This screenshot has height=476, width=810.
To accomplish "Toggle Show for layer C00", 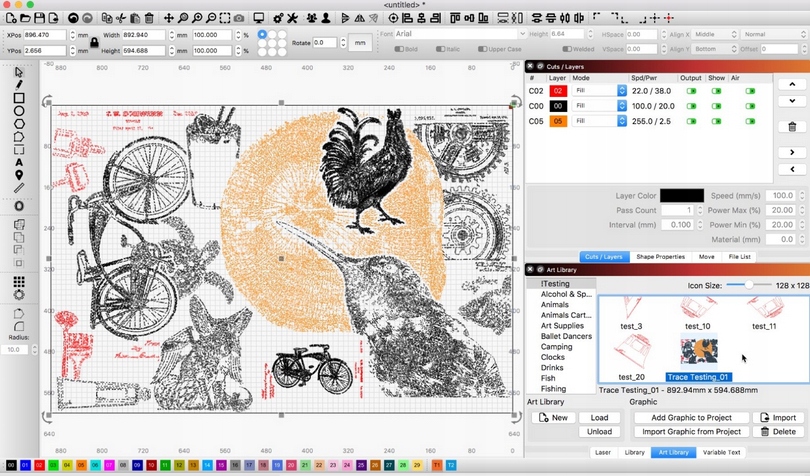I will 717,106.
